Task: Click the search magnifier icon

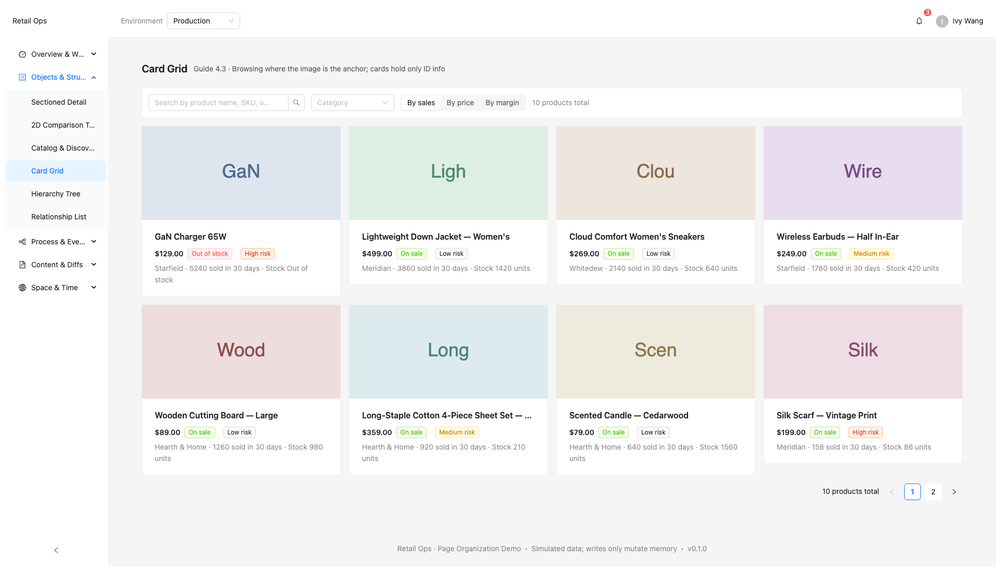Action: click(296, 103)
